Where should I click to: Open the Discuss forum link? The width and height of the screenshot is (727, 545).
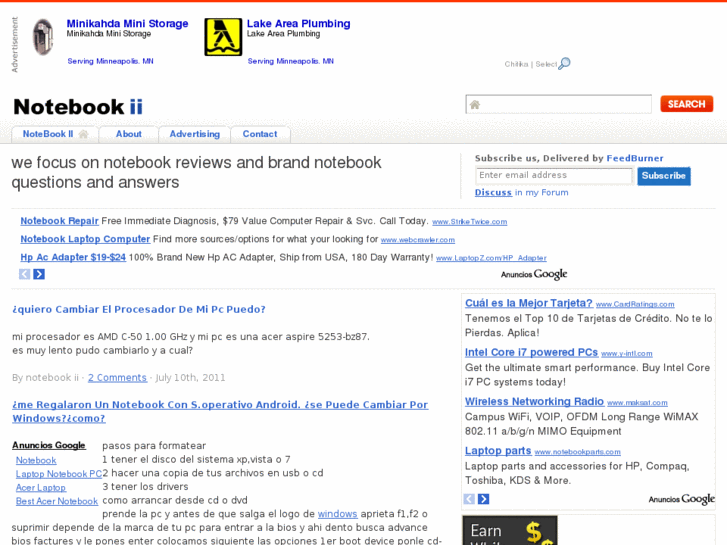[x=493, y=193]
